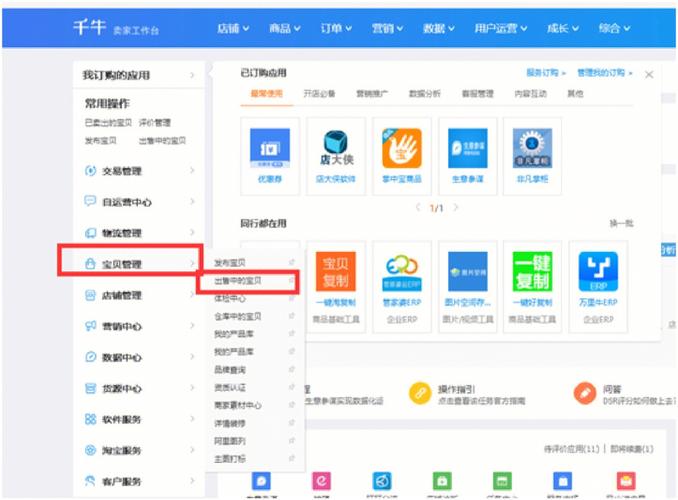The height and width of the screenshot is (500, 678).
Task: Click the 服务订购 link
Action: click(x=546, y=73)
